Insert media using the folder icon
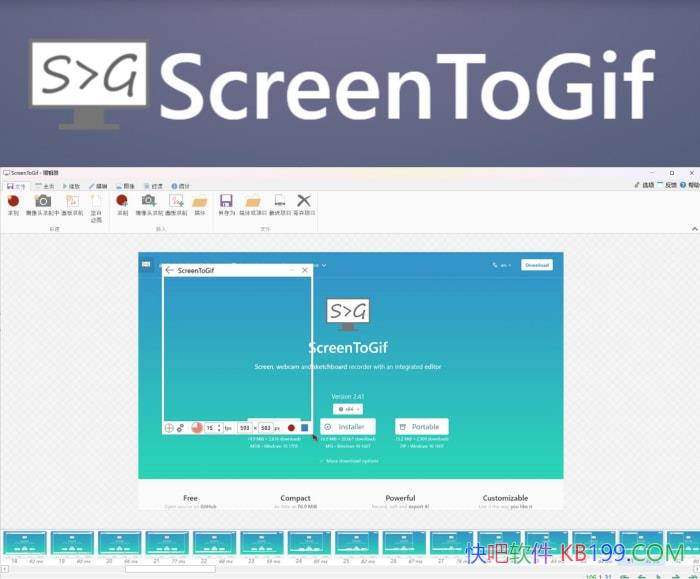This screenshot has width=700, height=579. click(x=200, y=202)
